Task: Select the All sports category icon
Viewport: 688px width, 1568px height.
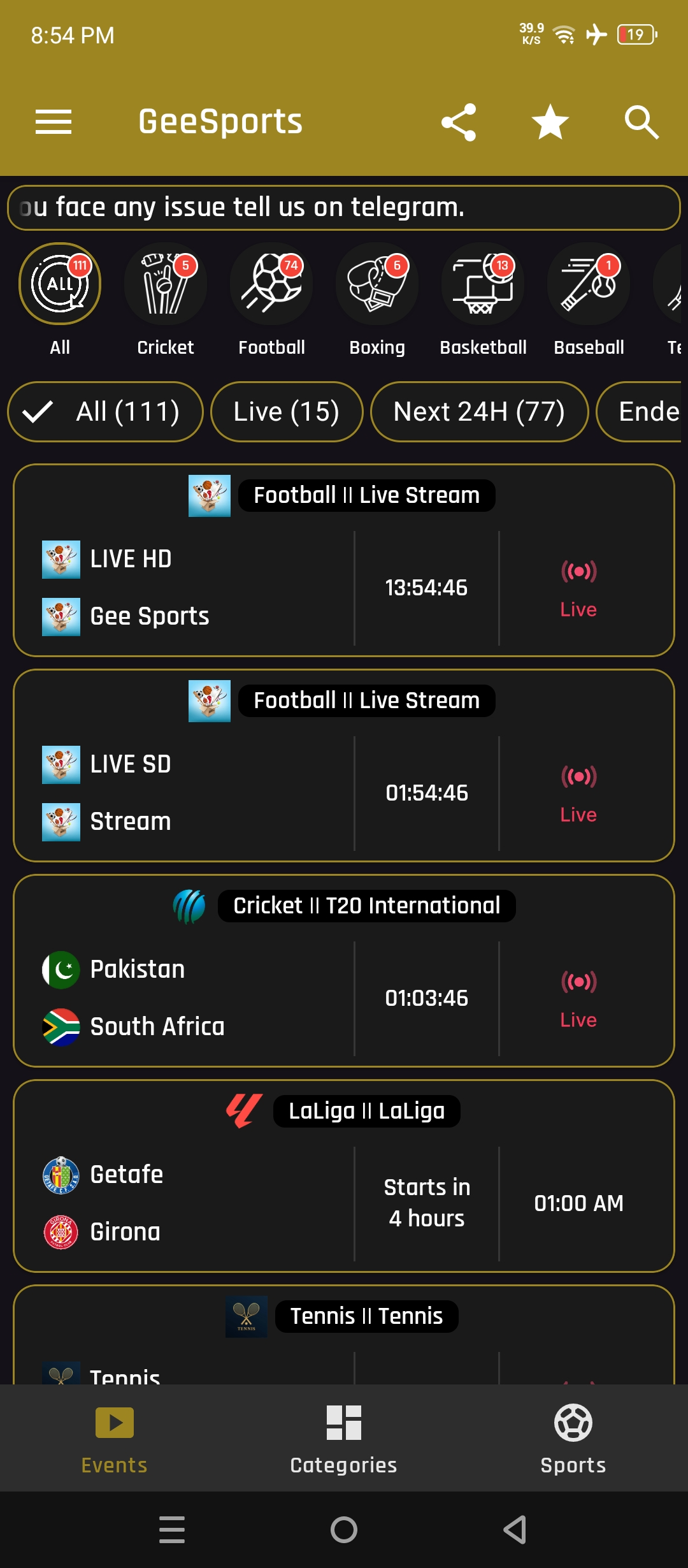Action: [x=60, y=284]
